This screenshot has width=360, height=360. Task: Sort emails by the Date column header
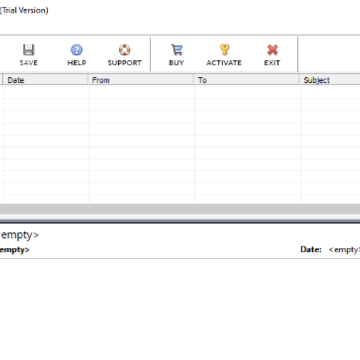tap(46, 80)
